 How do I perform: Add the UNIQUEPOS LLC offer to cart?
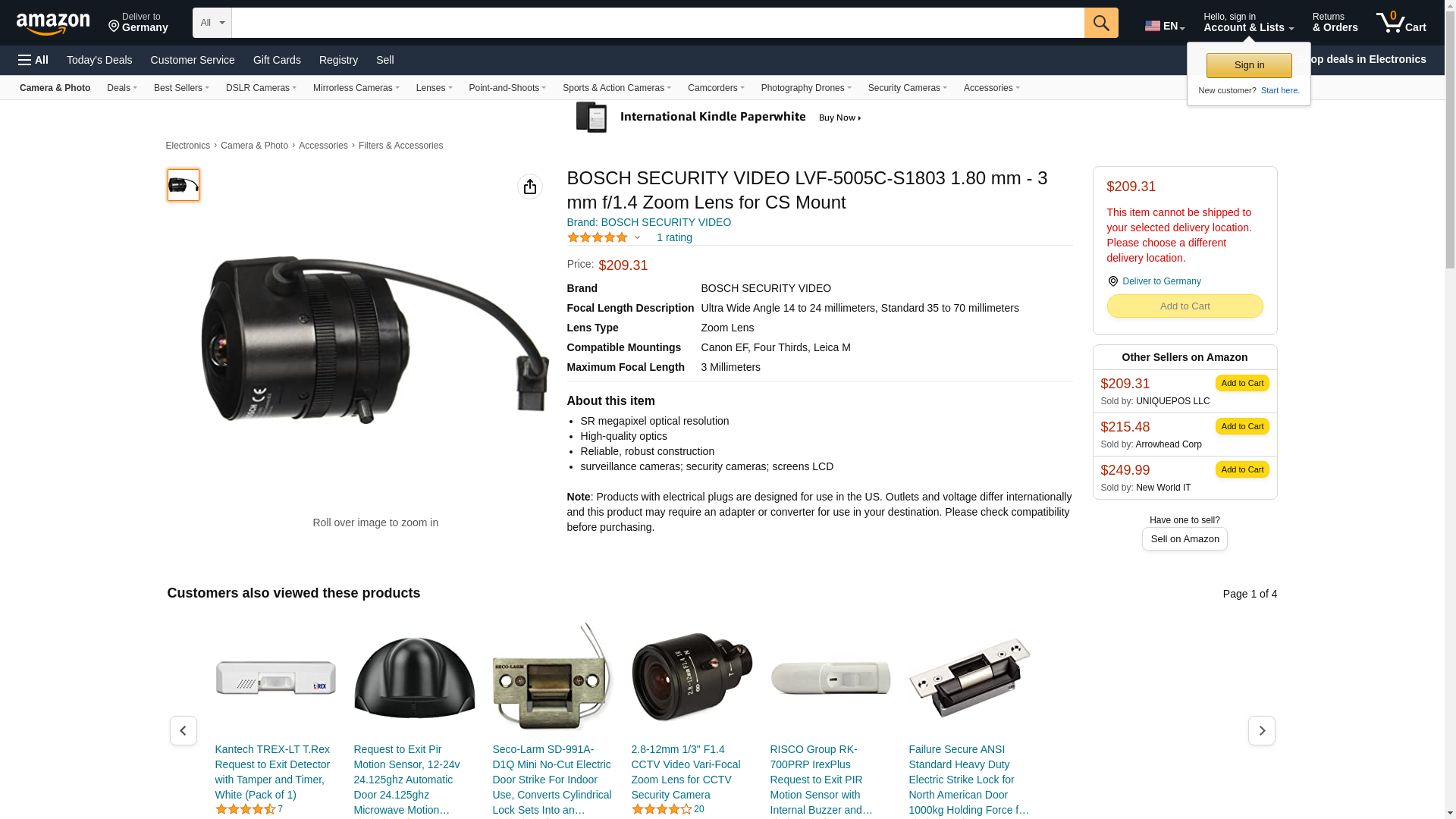1242,383
